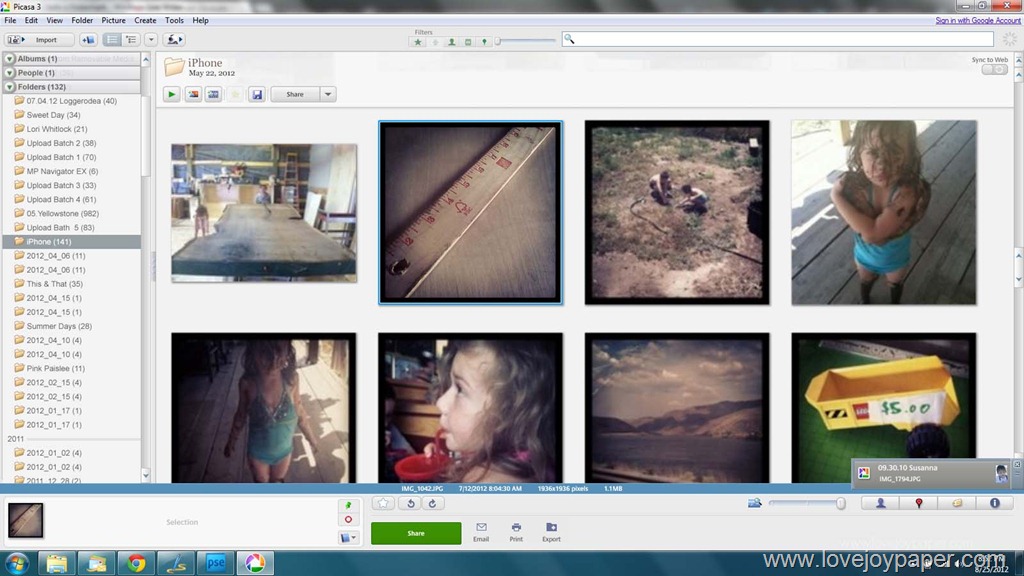
Task: Click Share in the folder header
Action: tap(295, 95)
